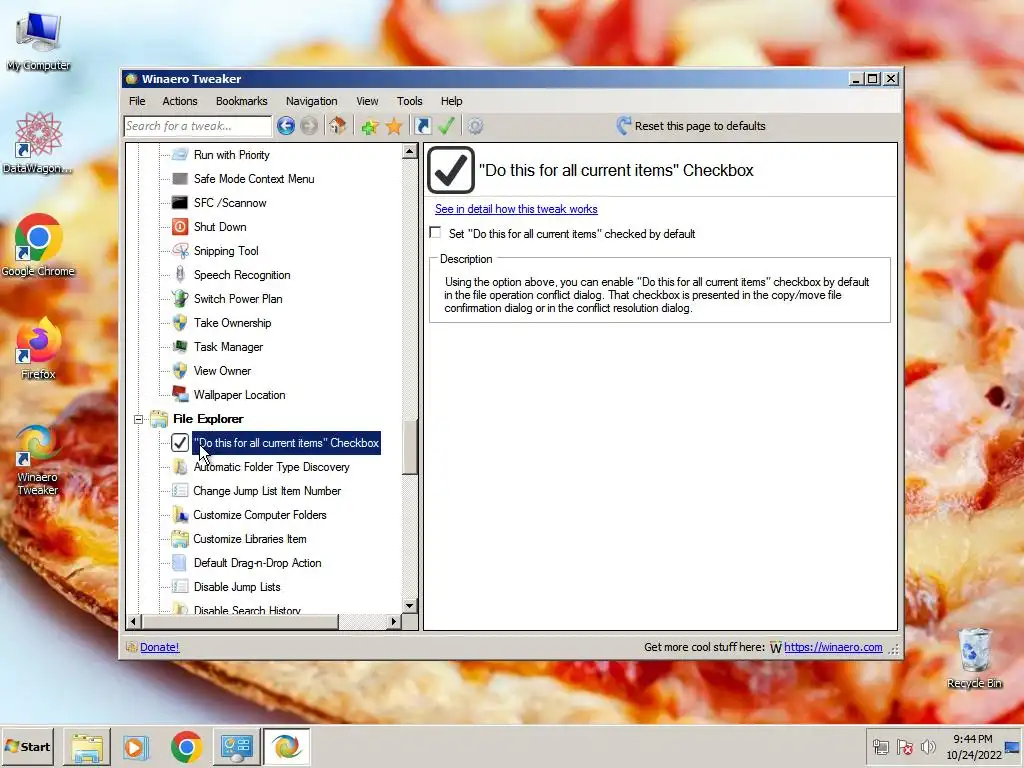Open the file explorer taskbar icon
Image resolution: width=1024 pixels, height=768 pixels.
[87, 746]
